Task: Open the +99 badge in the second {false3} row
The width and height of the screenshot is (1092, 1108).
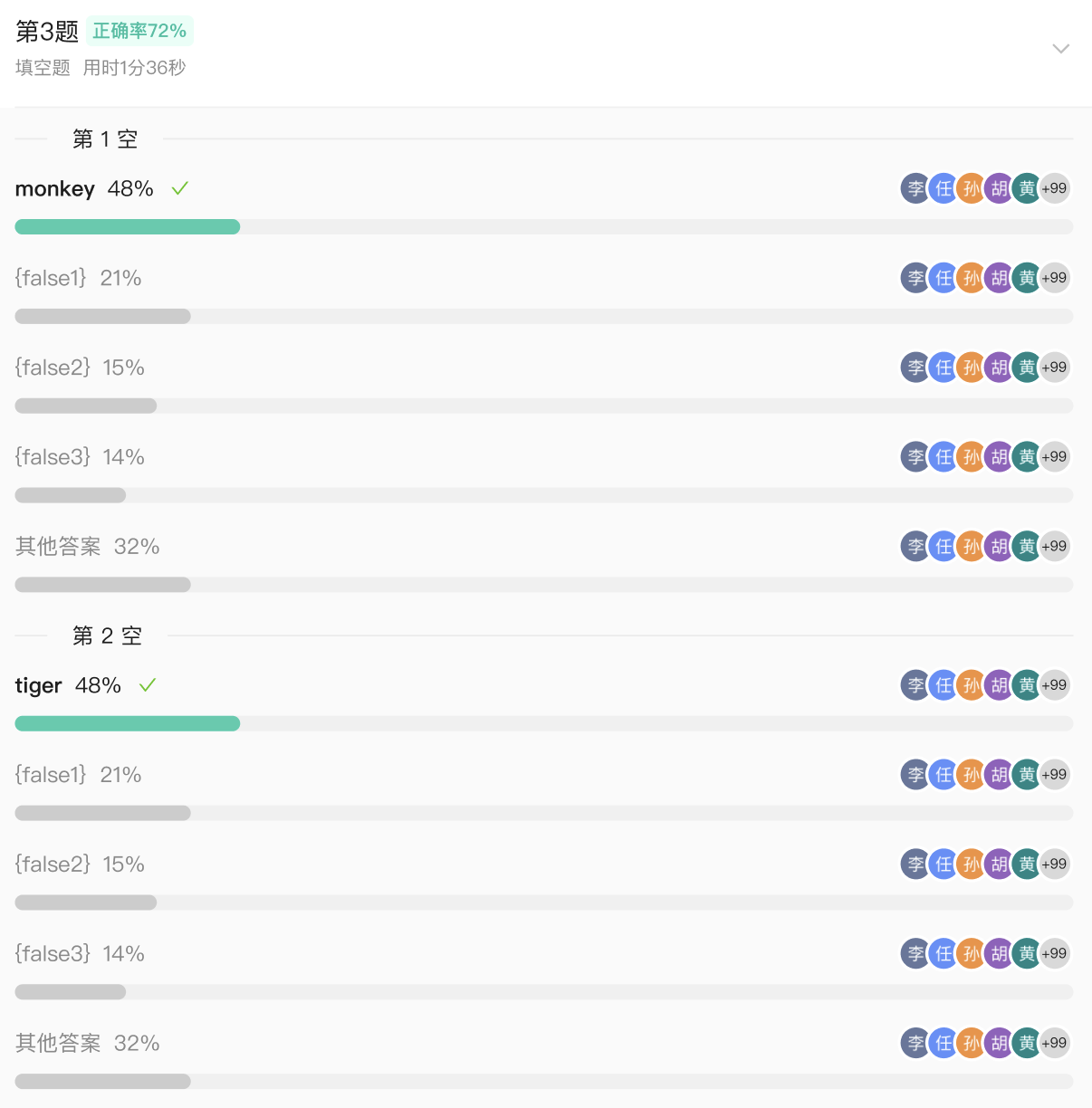Action: pos(1054,953)
